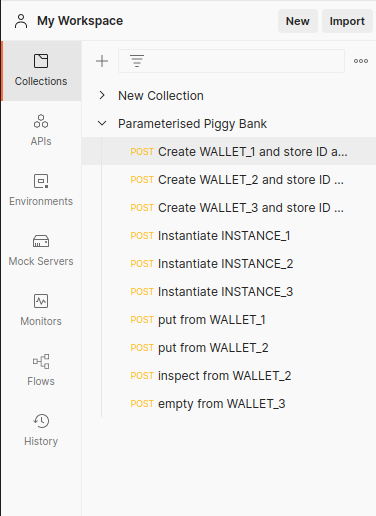Collapse the Parameterised Piggy Bank chevron
The width and height of the screenshot is (376, 516).
click(x=102, y=124)
